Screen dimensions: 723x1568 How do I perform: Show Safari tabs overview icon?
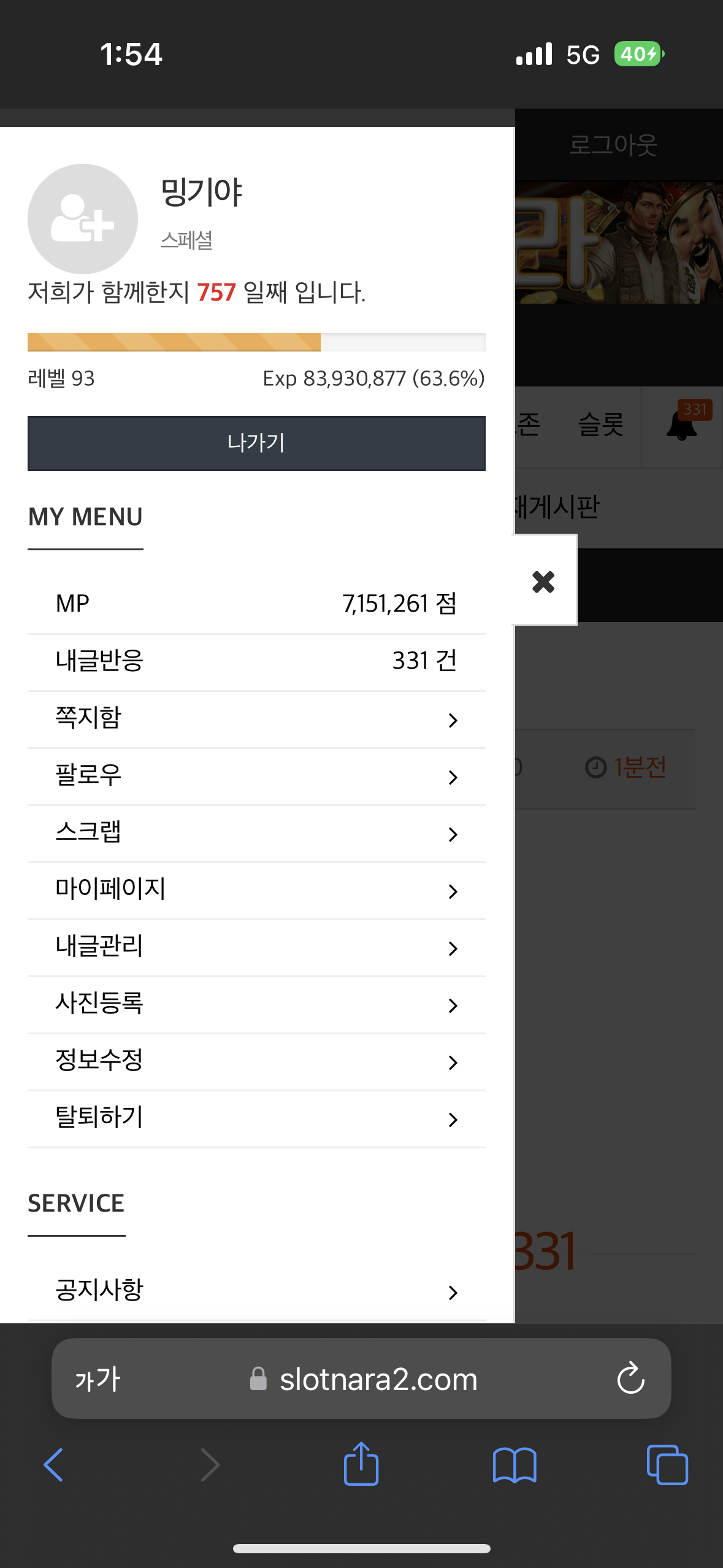667,1465
